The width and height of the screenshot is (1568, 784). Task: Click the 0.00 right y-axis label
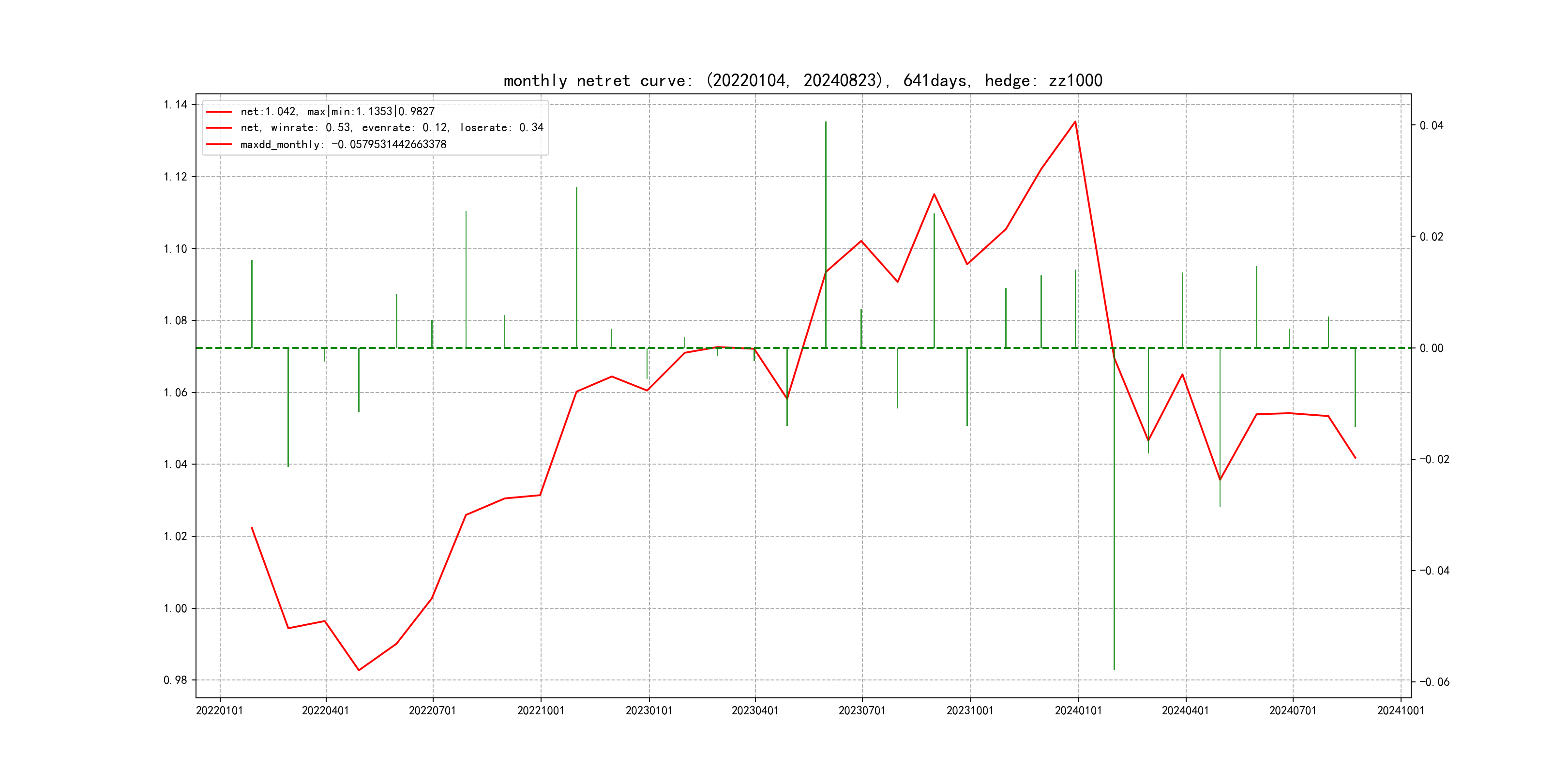pyautogui.click(x=1431, y=348)
